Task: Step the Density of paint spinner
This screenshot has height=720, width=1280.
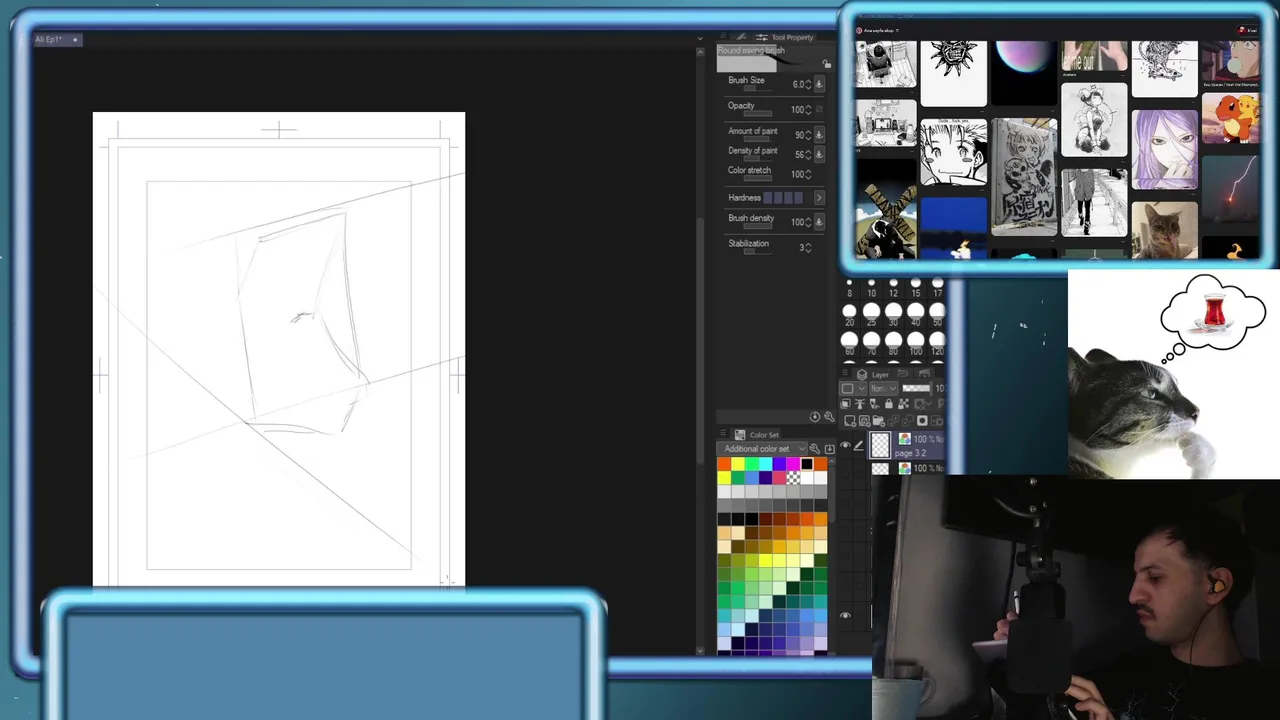Action: click(x=808, y=154)
